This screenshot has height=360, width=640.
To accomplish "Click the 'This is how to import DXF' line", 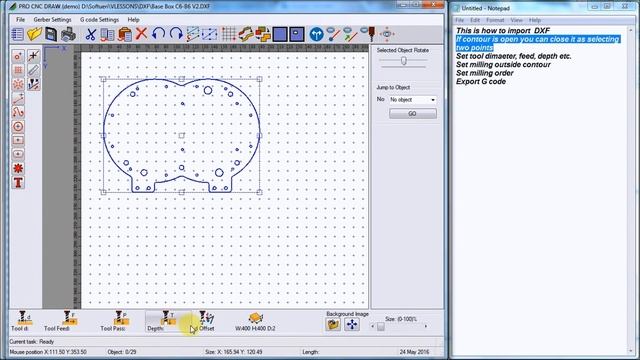I will coord(502,31).
